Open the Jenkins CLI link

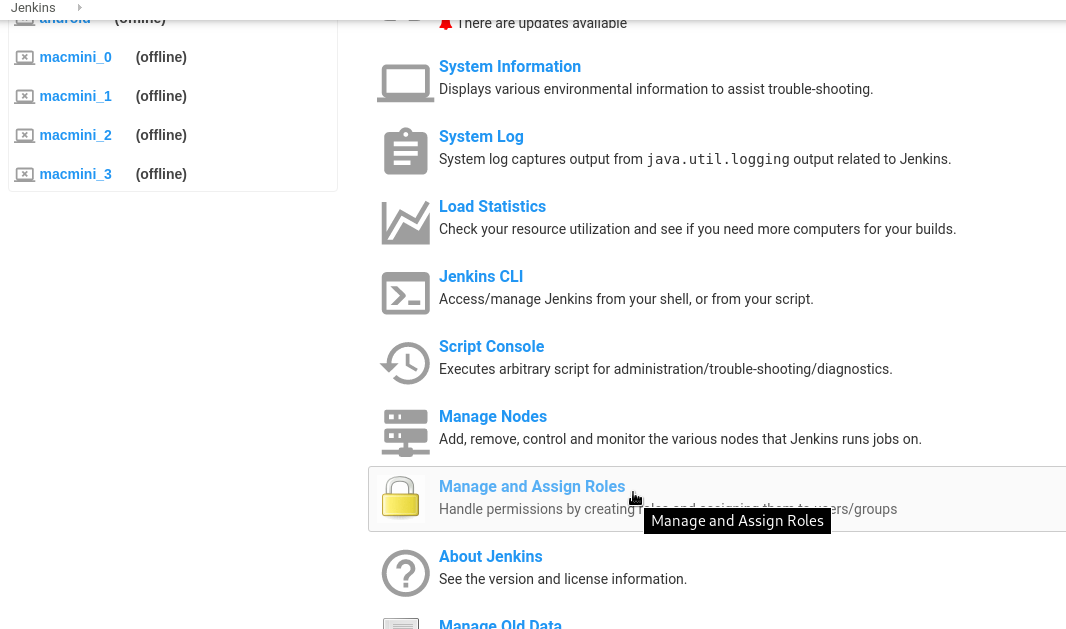pos(481,277)
